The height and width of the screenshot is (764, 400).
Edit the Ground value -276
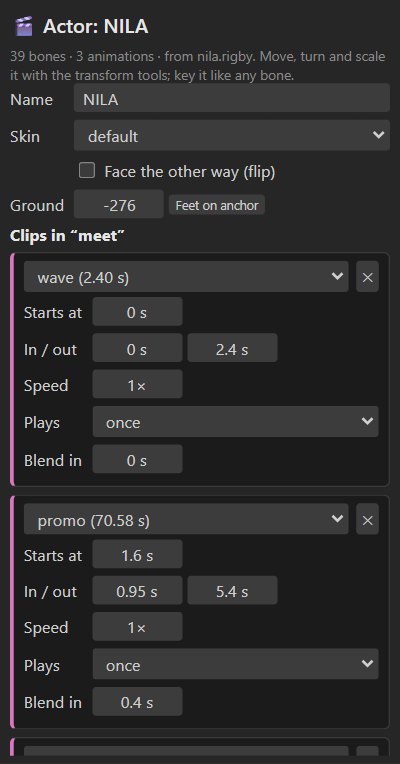119,205
